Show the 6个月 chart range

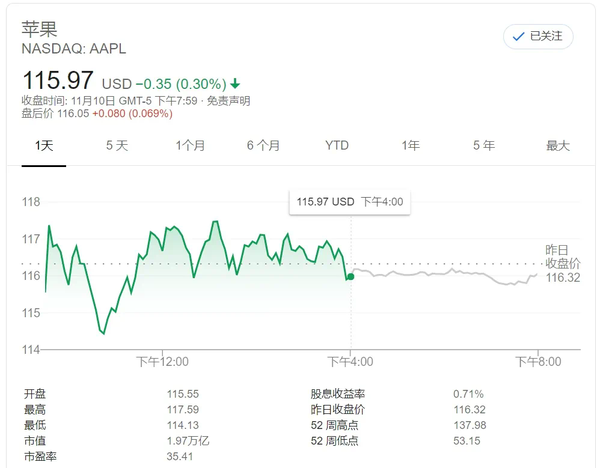[x=263, y=145]
